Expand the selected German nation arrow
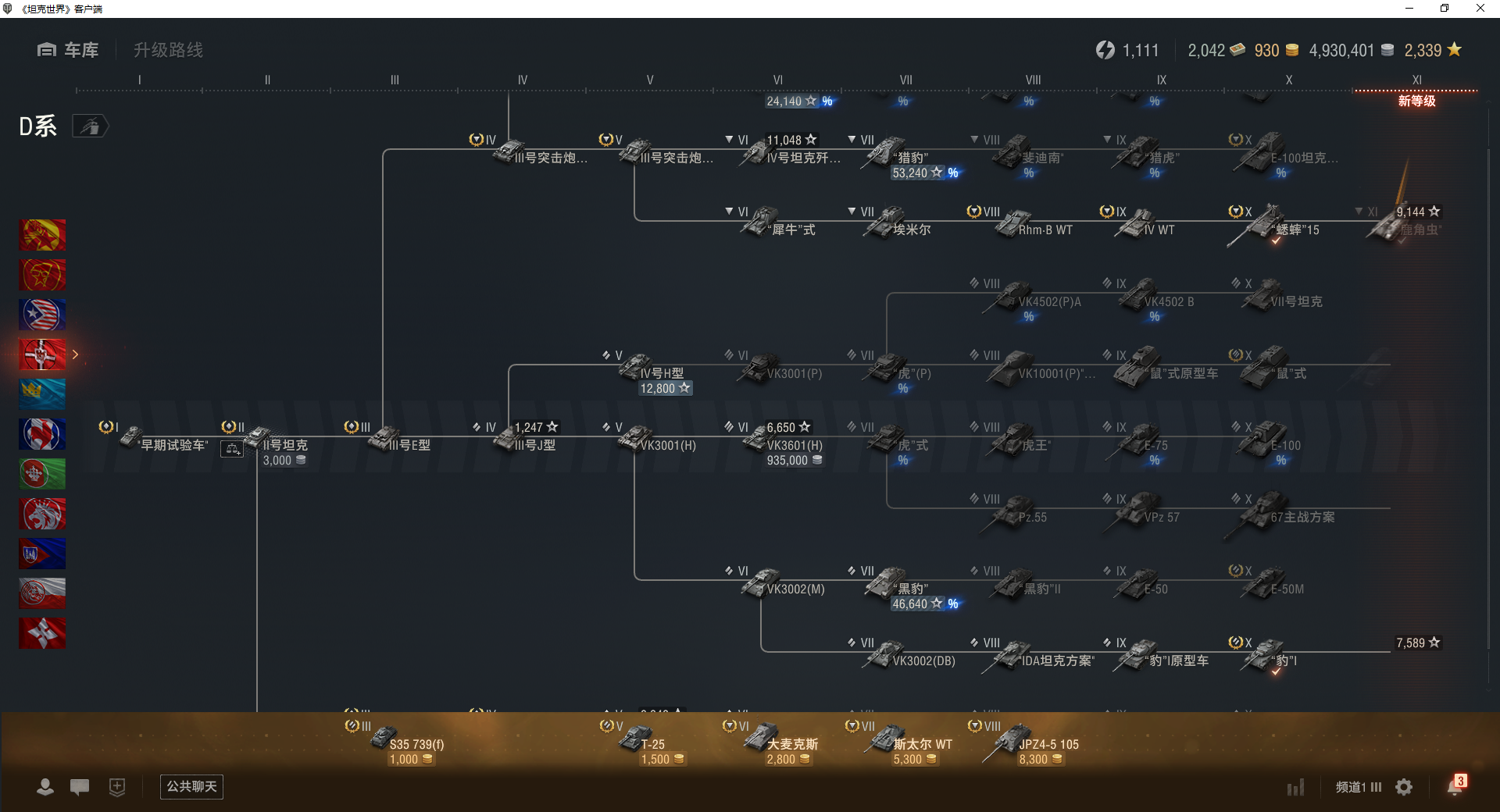This screenshot has height=812, width=1500. tap(75, 354)
